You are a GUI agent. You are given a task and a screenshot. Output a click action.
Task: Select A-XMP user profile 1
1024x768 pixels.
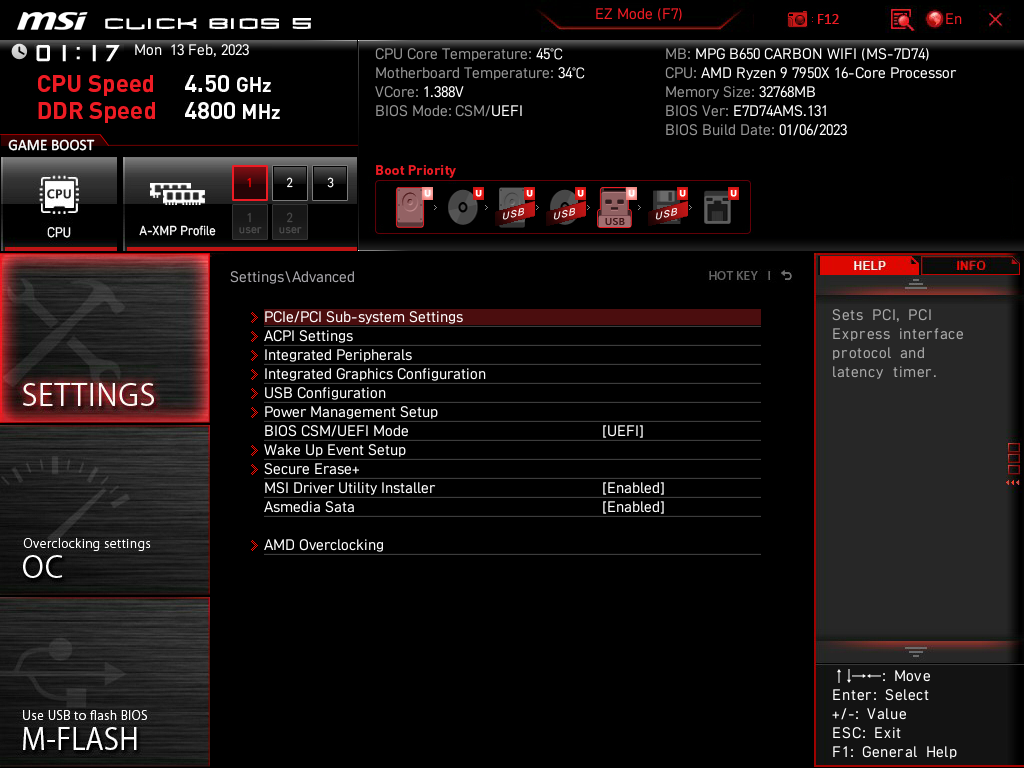tap(249, 223)
